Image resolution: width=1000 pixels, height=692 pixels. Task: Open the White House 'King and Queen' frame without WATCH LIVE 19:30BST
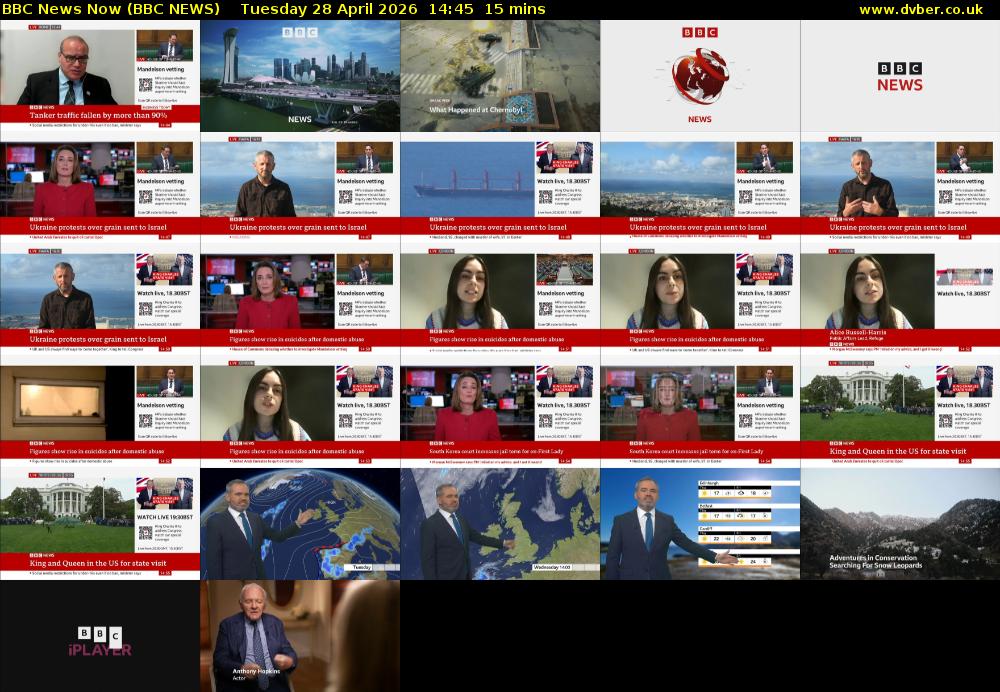coord(900,411)
